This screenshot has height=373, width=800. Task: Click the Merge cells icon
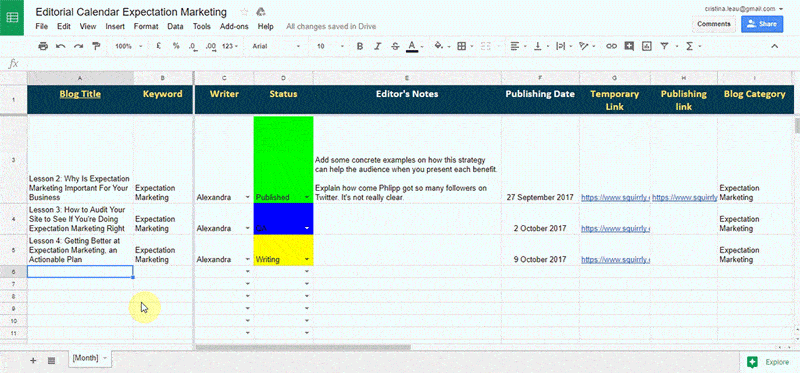coord(485,46)
